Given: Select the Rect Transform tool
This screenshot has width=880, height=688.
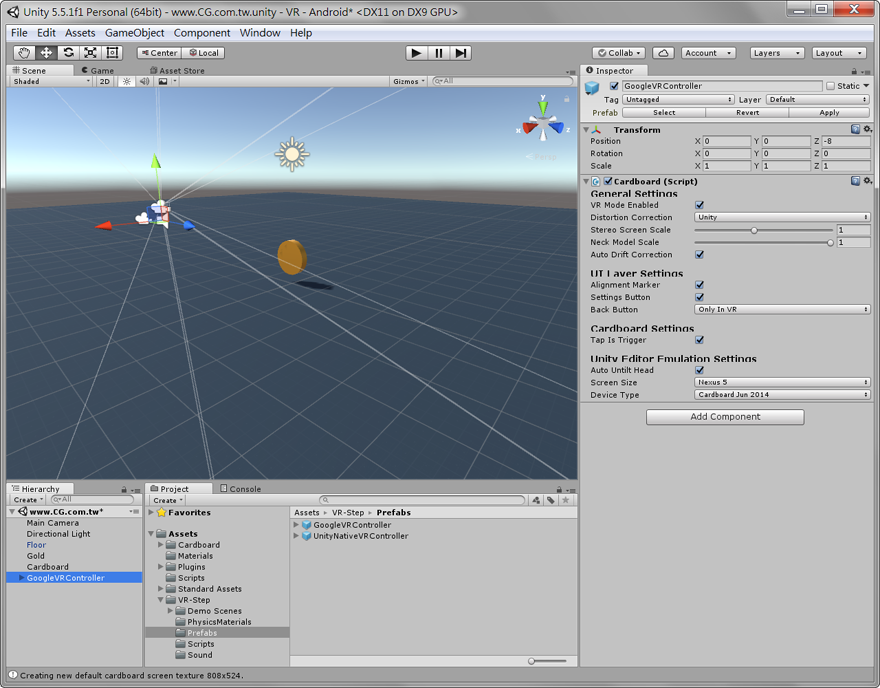Looking at the screenshot, I should tap(112, 53).
